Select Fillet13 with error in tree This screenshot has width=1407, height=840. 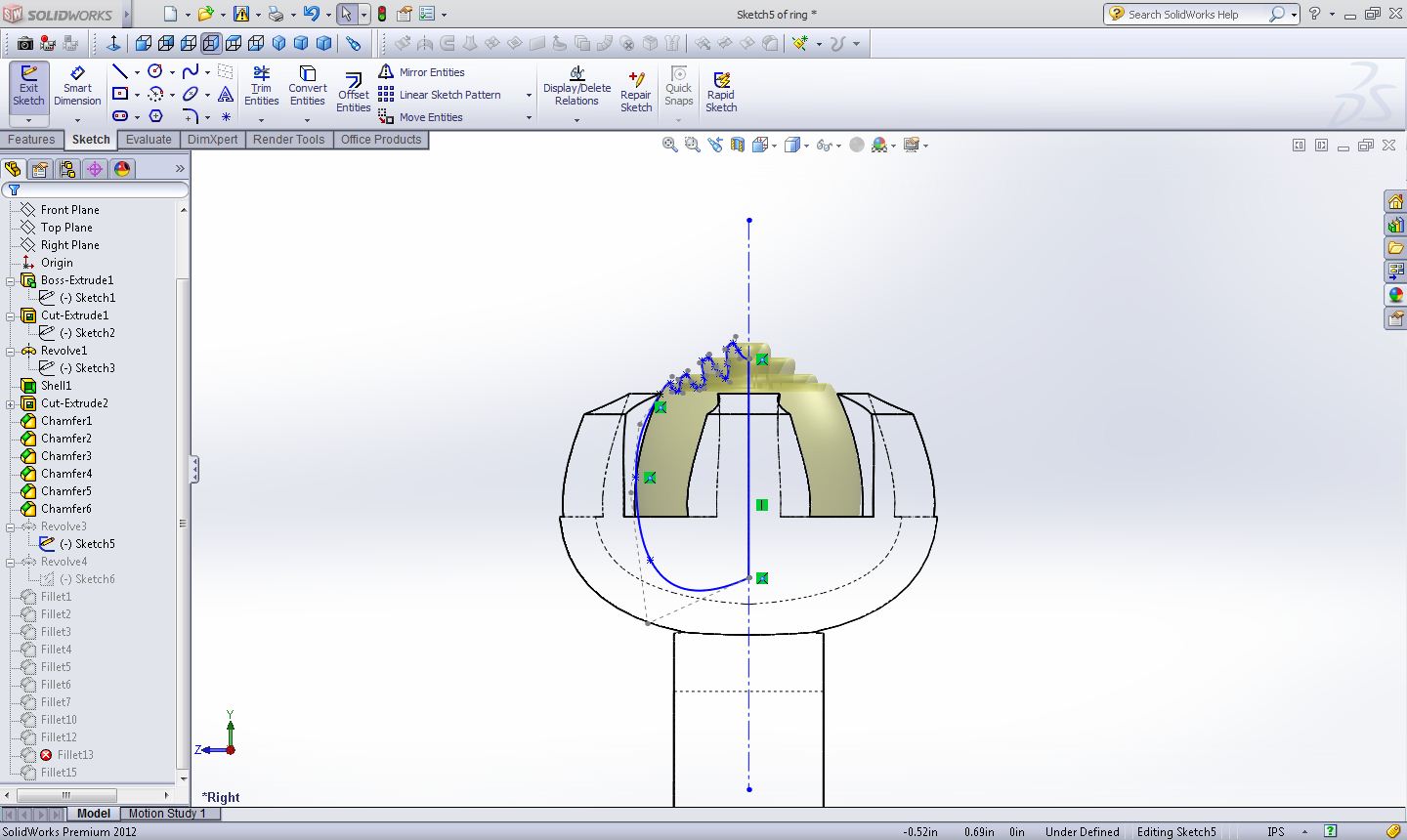coord(66,755)
